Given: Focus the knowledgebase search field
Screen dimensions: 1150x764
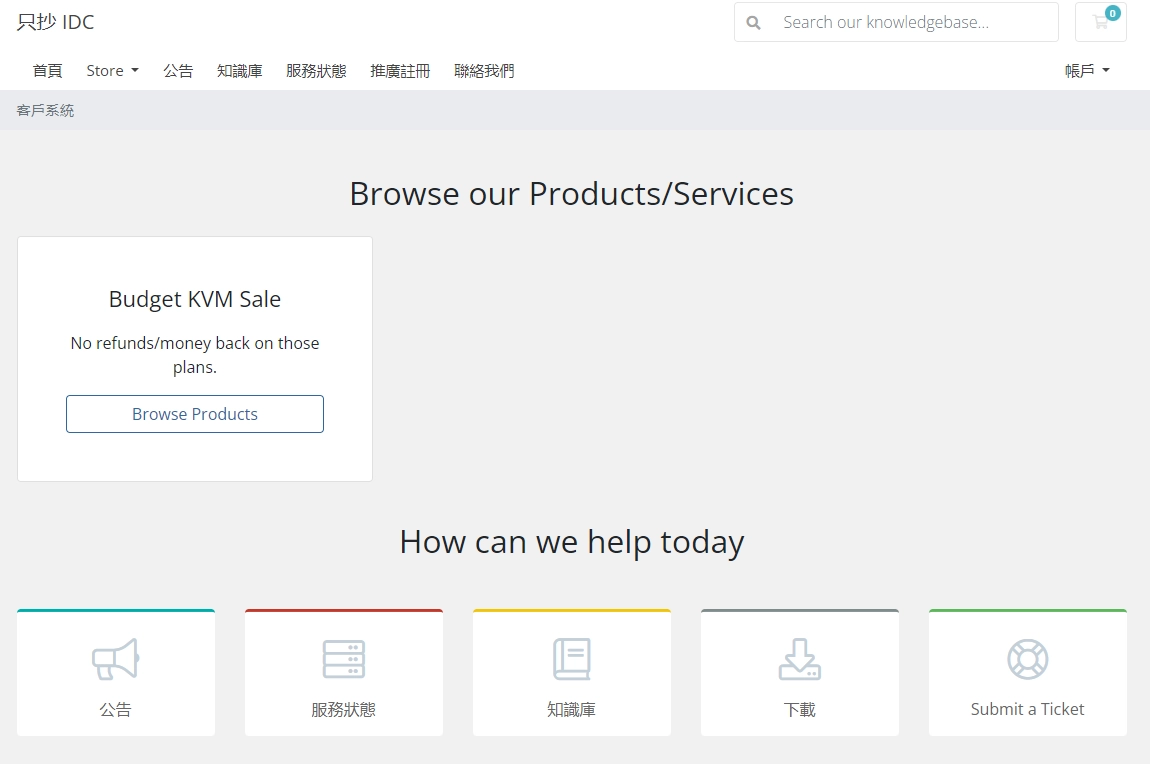Looking at the screenshot, I should click(910, 22).
